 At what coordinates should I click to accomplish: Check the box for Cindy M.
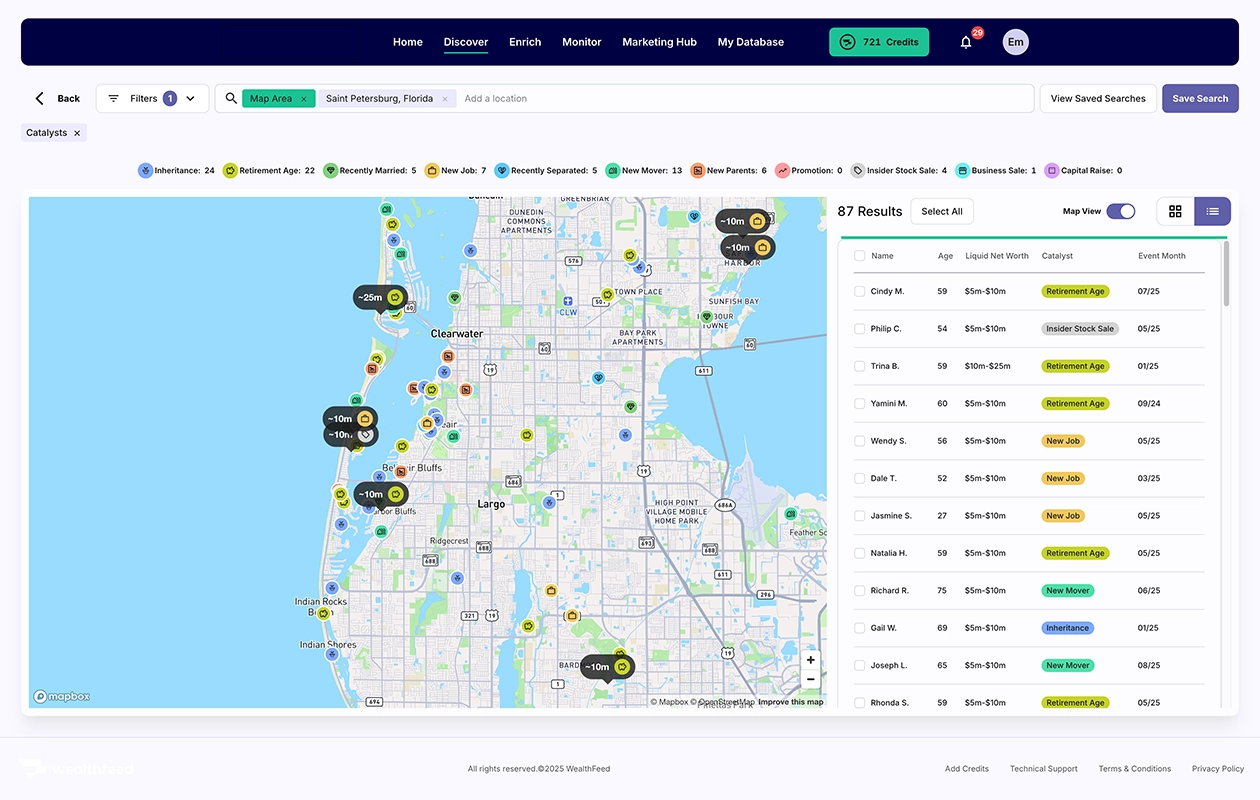tap(860, 291)
